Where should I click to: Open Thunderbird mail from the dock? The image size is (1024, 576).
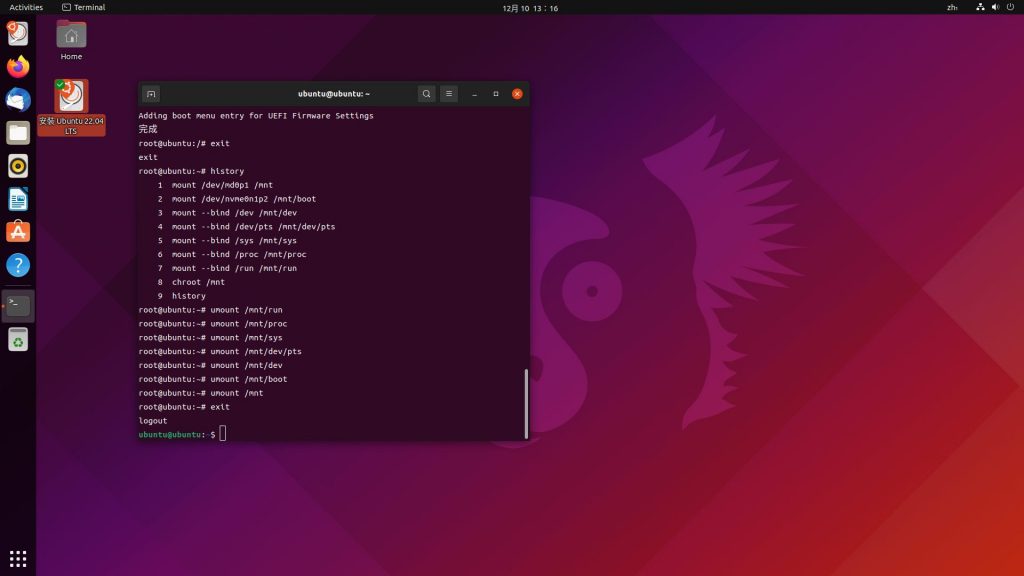18,100
